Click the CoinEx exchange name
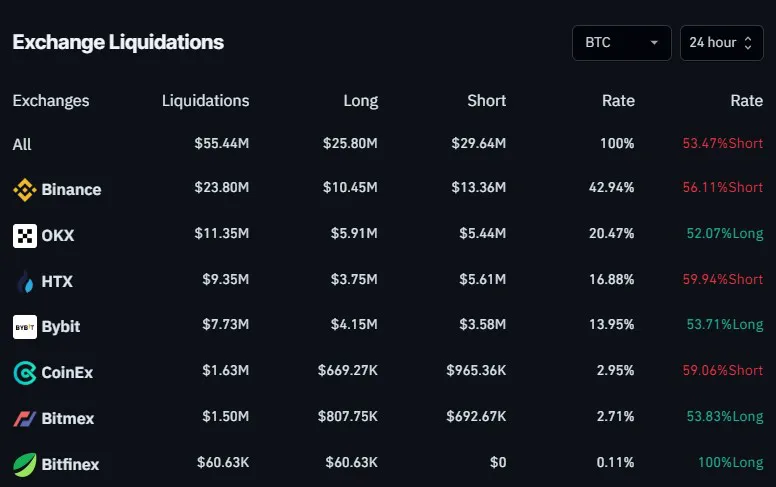This screenshot has width=776, height=487. pyautogui.click(x=67, y=373)
